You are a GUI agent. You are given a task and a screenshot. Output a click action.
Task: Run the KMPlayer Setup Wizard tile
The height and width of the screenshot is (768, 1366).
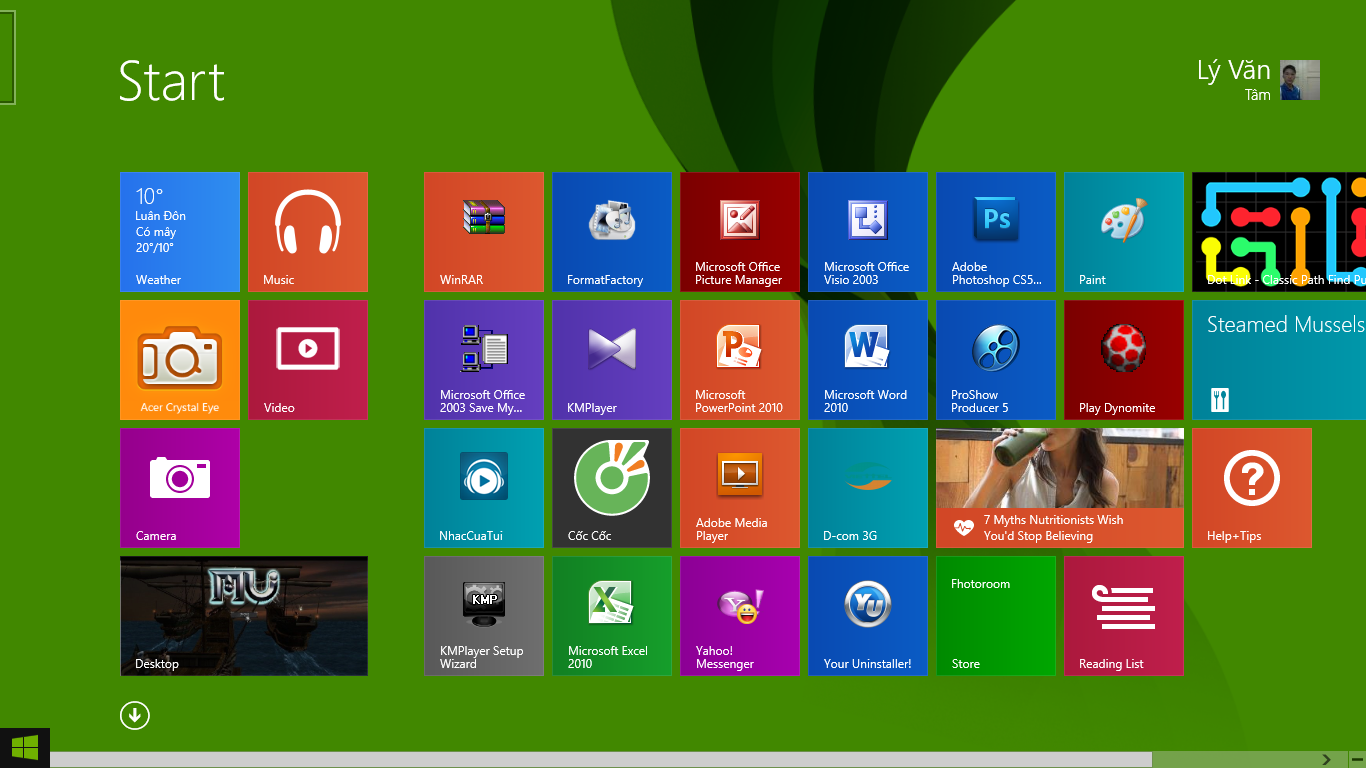pyautogui.click(x=484, y=616)
